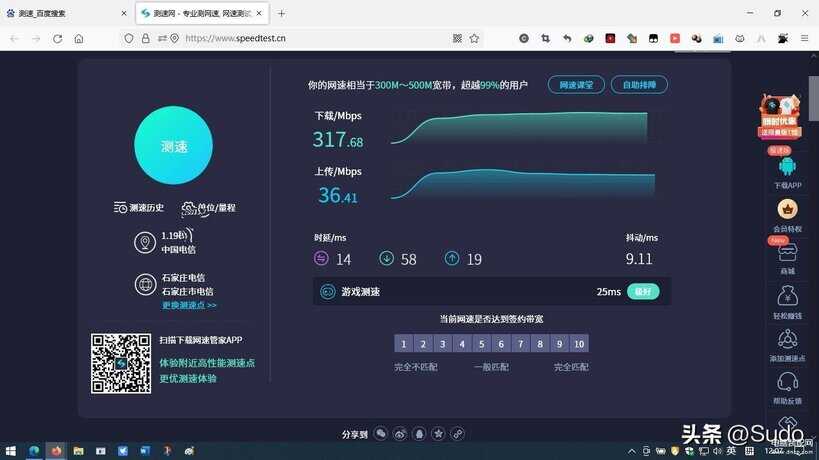Share result to QQ
This screenshot has width=819, height=460.
click(x=419, y=434)
